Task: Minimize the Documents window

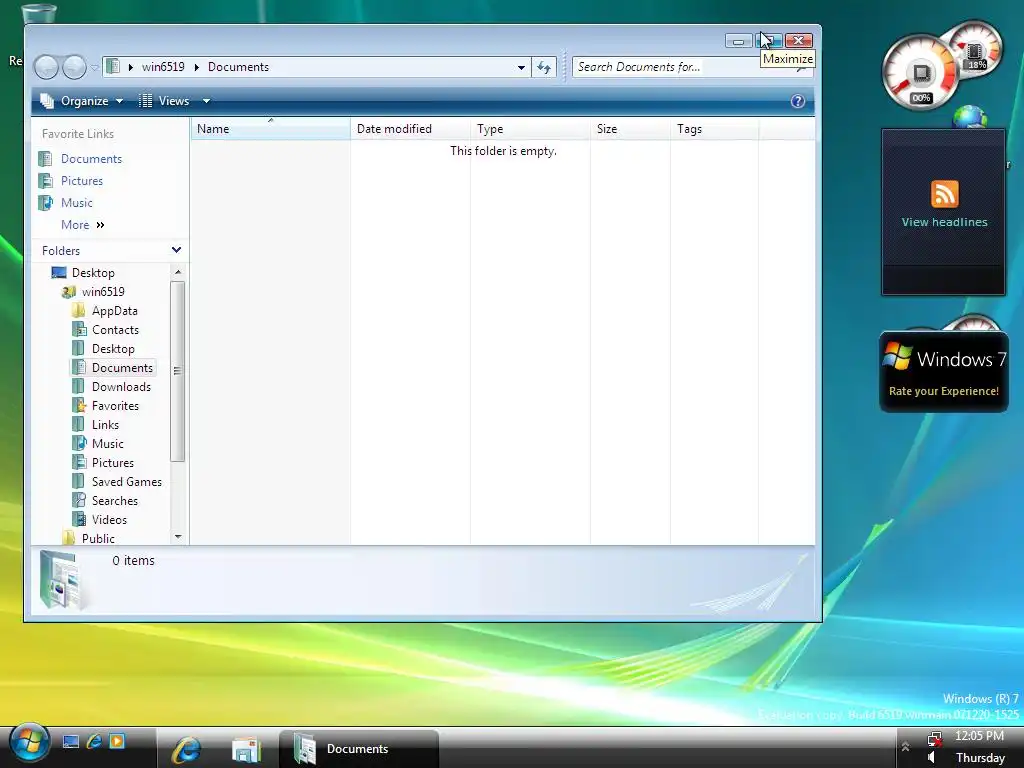Action: (738, 41)
